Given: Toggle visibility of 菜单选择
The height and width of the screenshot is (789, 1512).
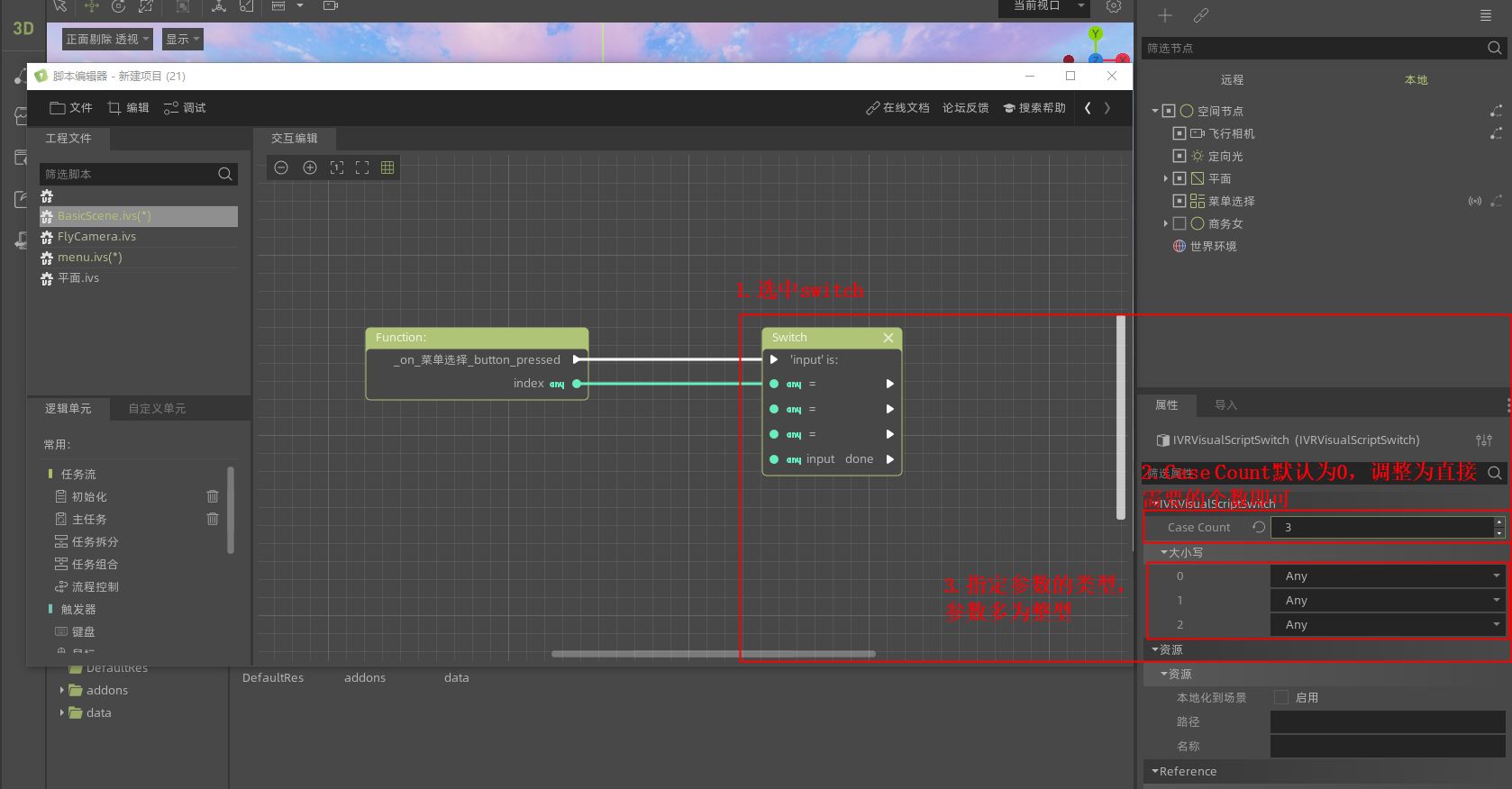Looking at the screenshot, I should pos(1180,201).
